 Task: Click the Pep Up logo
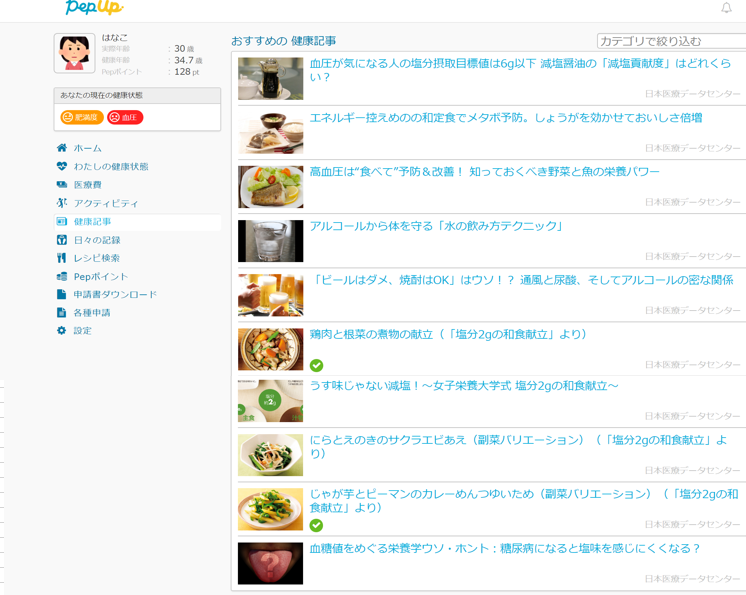tap(94, 8)
